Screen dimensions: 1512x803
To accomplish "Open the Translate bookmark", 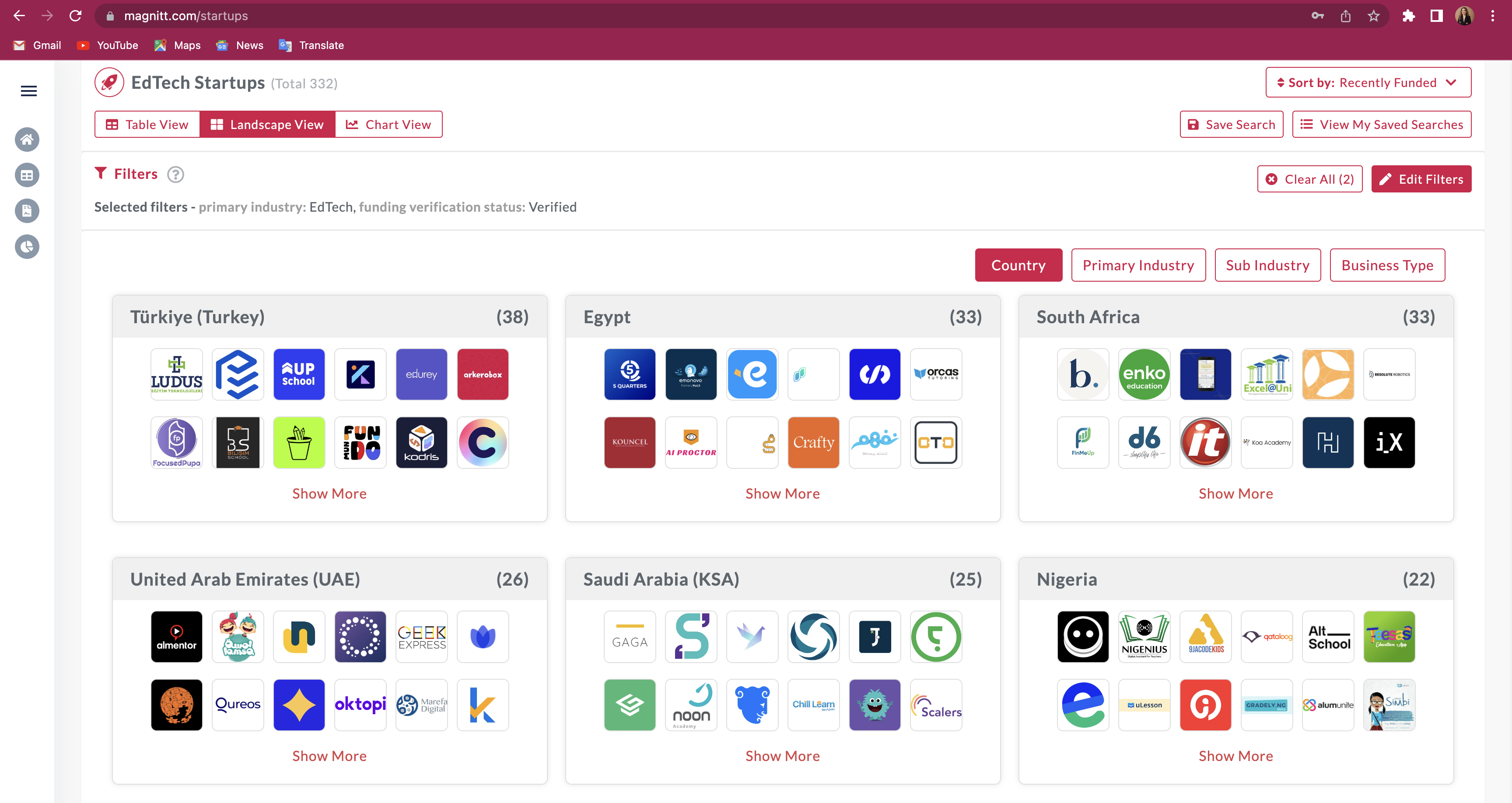I will pos(311,45).
